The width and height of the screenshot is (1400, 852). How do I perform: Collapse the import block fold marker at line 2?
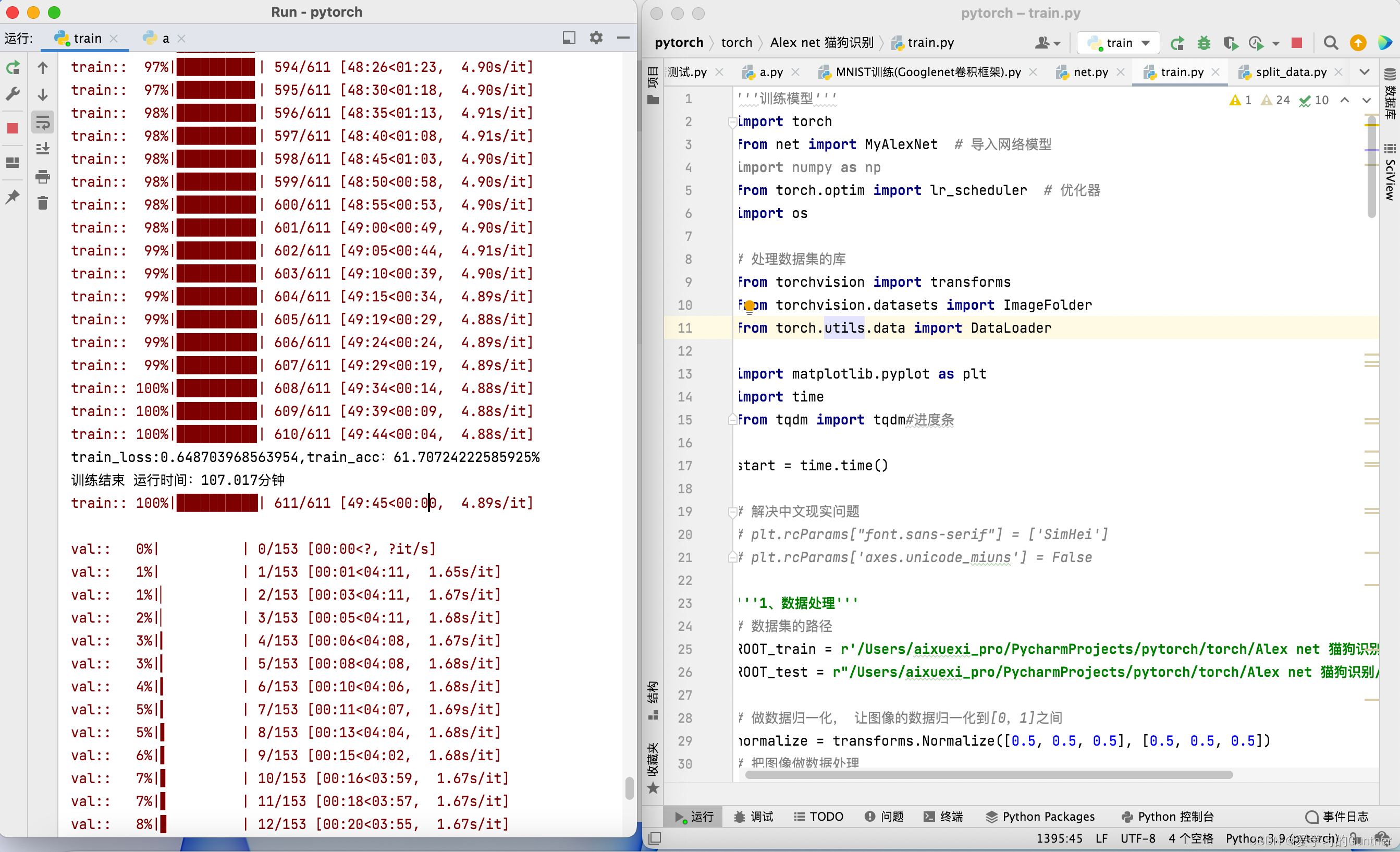[x=732, y=121]
